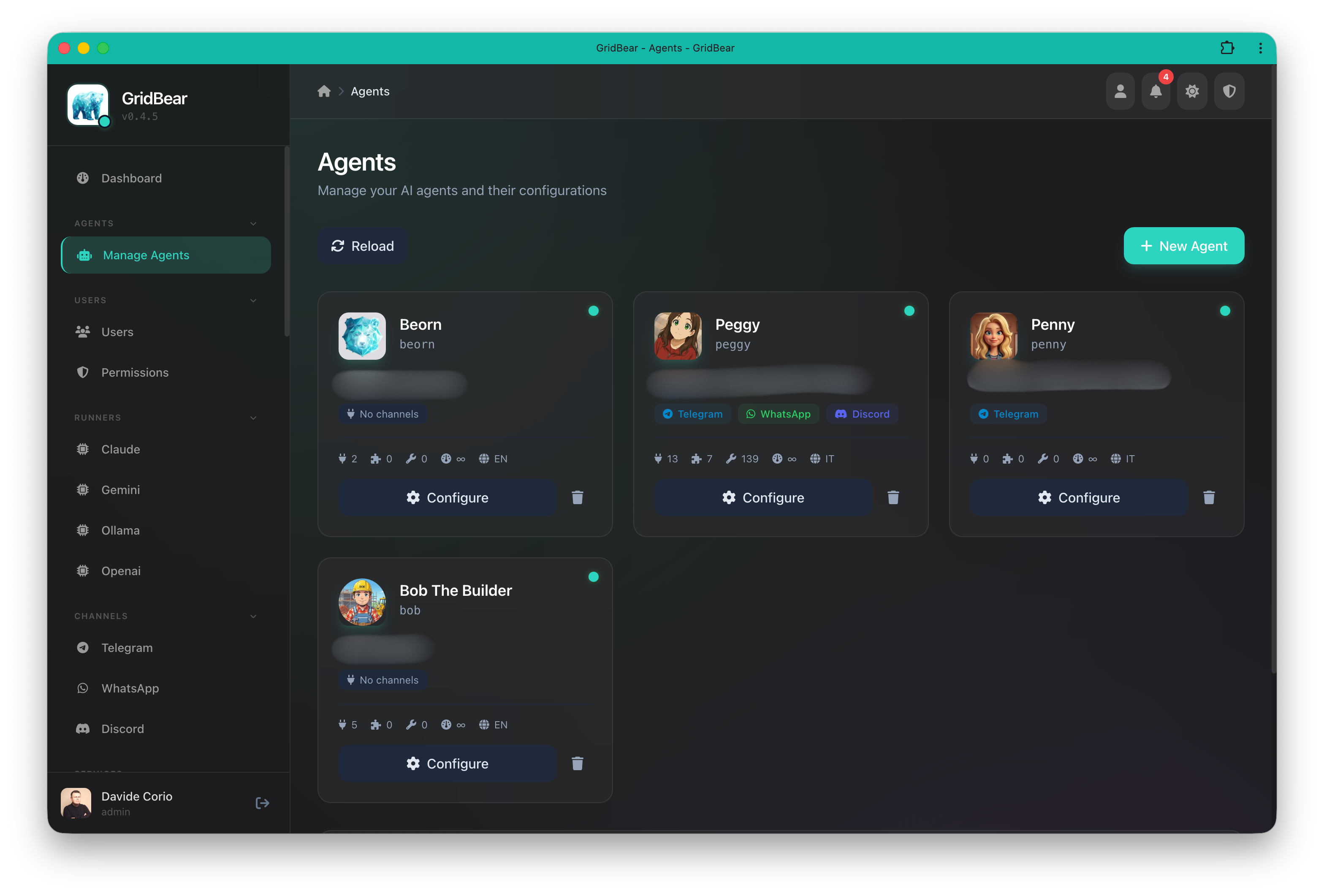
Task: Collapse the CHANNELS section
Action: tap(253, 616)
